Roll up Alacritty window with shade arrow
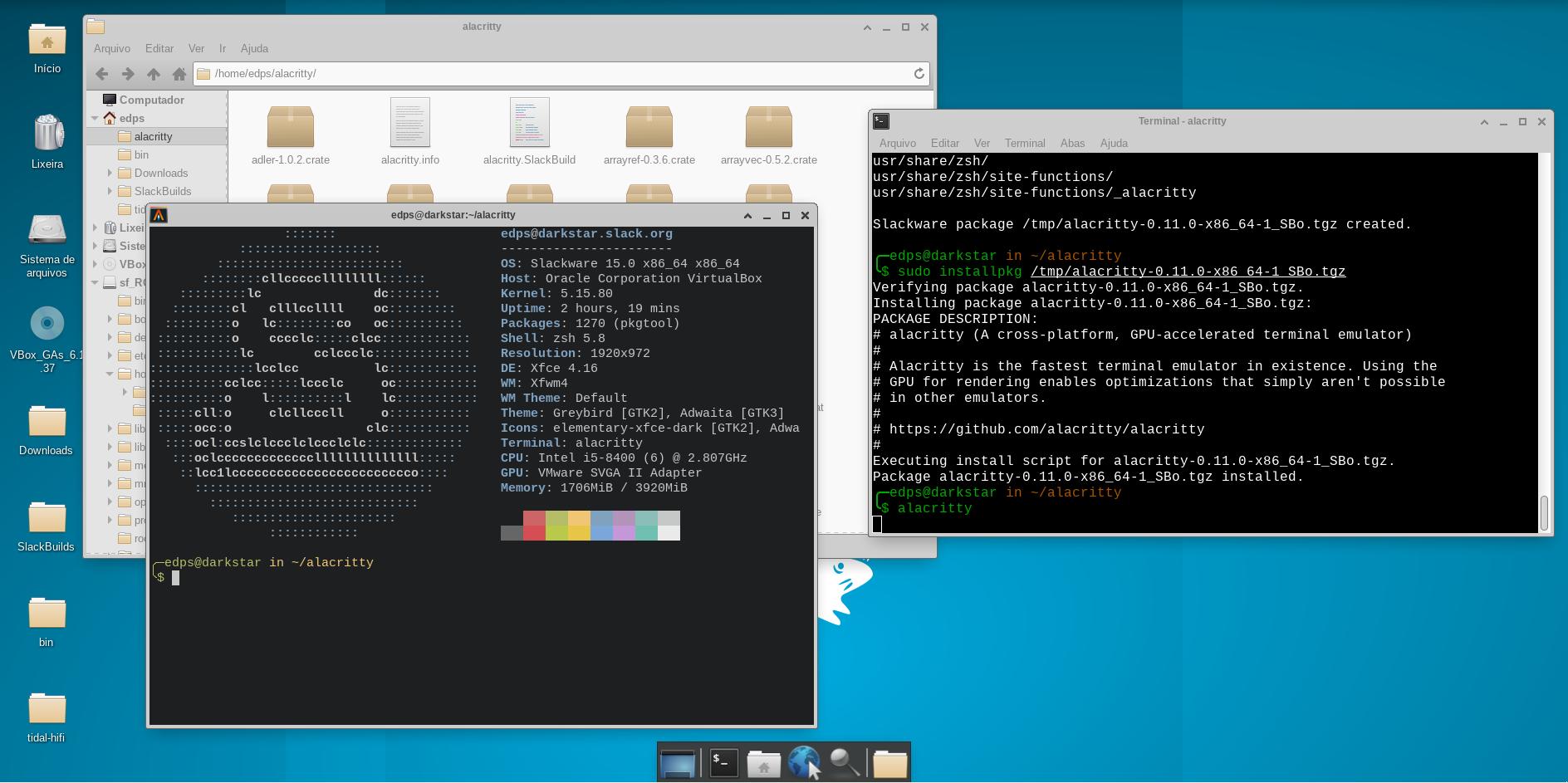1568x783 pixels. click(747, 215)
